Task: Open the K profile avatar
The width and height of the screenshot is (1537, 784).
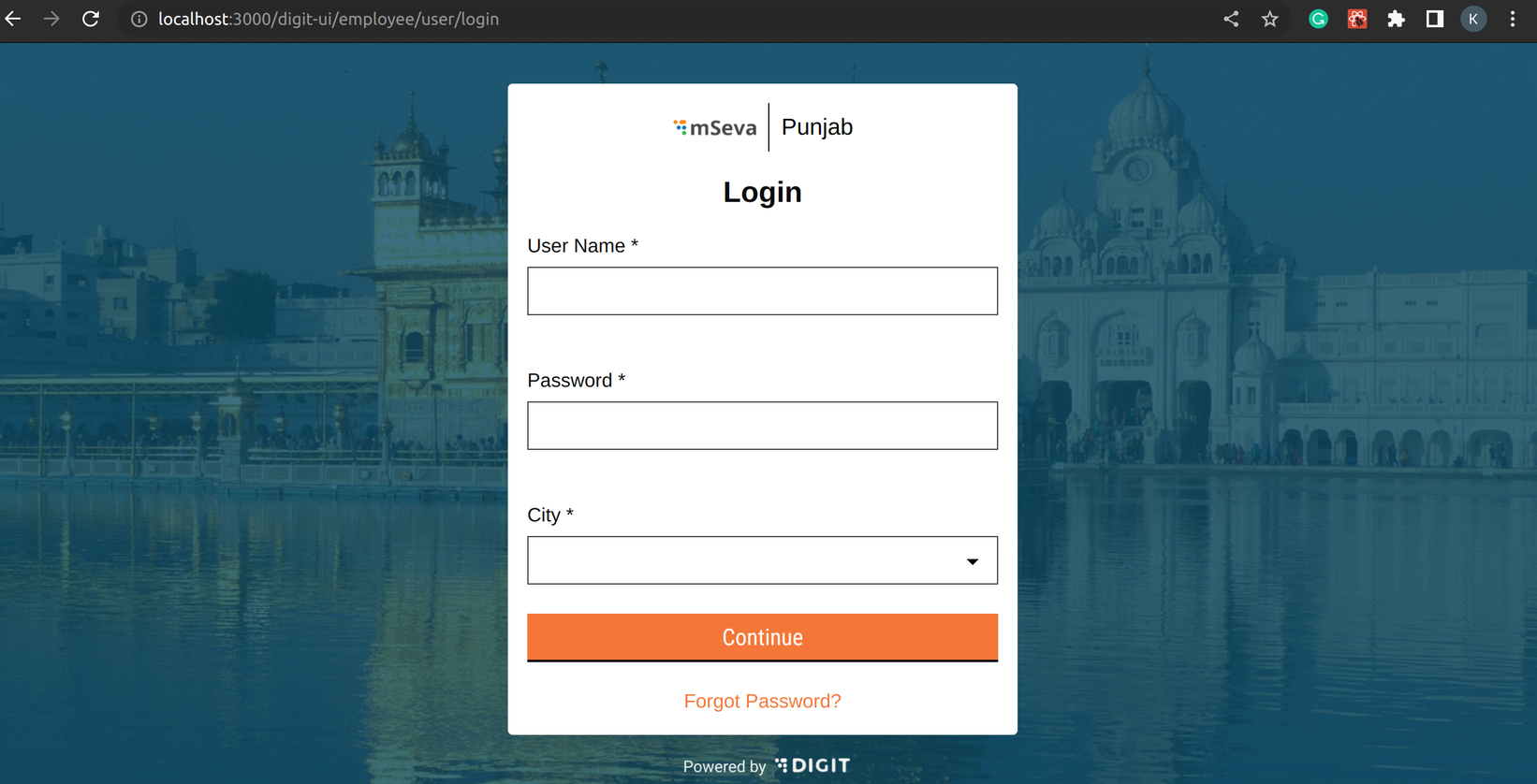Action: point(1473,19)
